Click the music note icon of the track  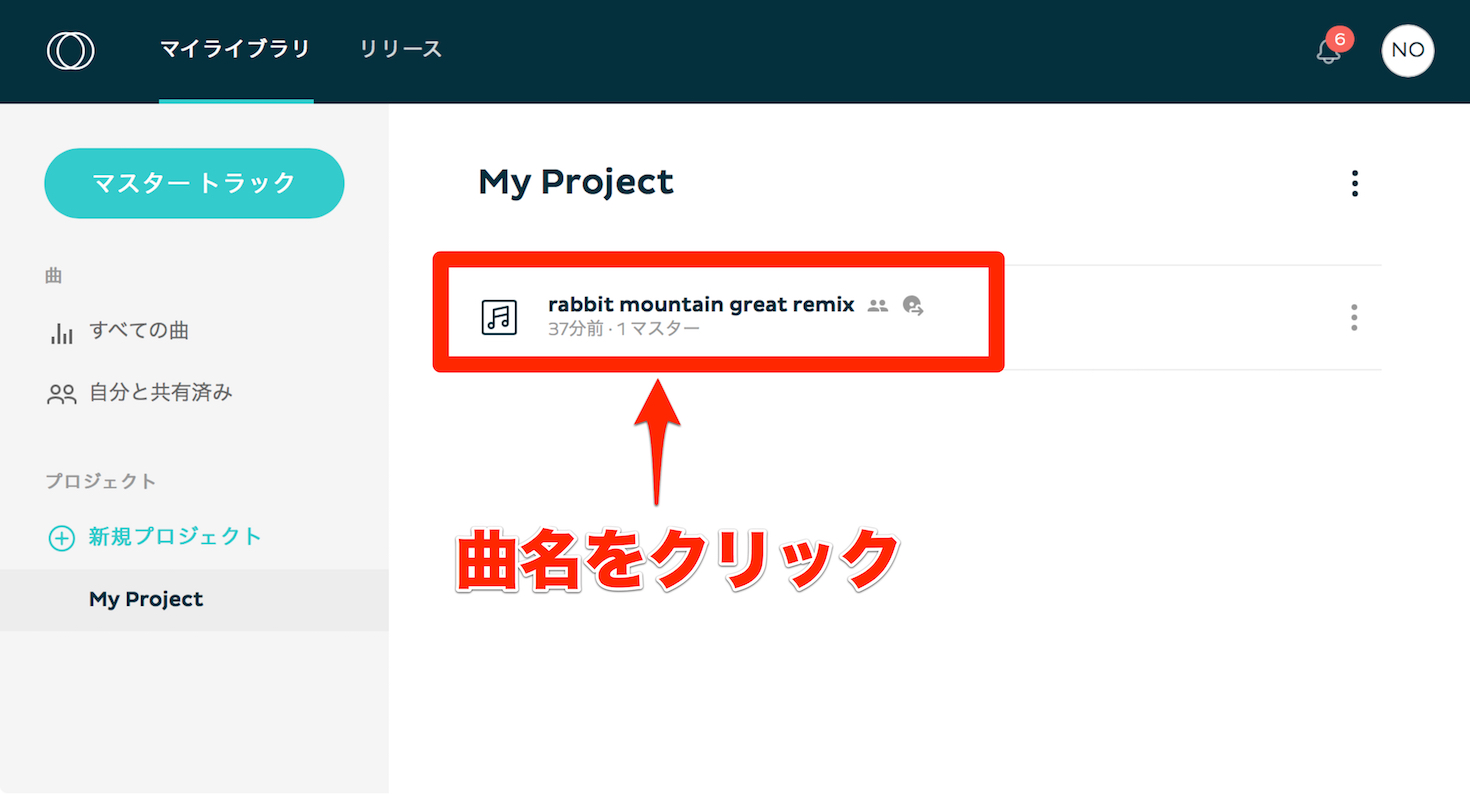(x=499, y=317)
